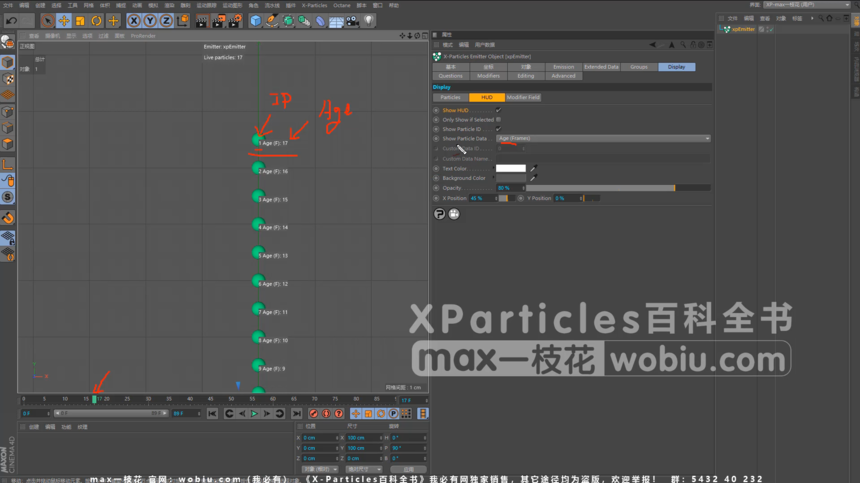Click the X Position value field
The width and height of the screenshot is (860, 483).
(x=483, y=198)
